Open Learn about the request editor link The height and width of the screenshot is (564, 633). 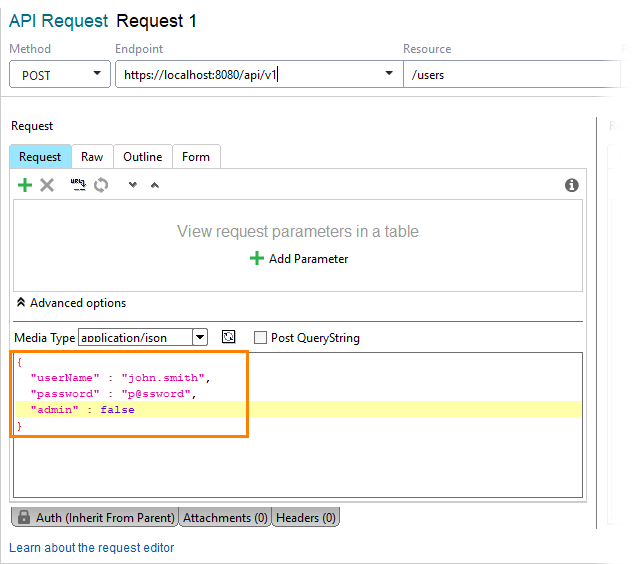[x=92, y=547]
